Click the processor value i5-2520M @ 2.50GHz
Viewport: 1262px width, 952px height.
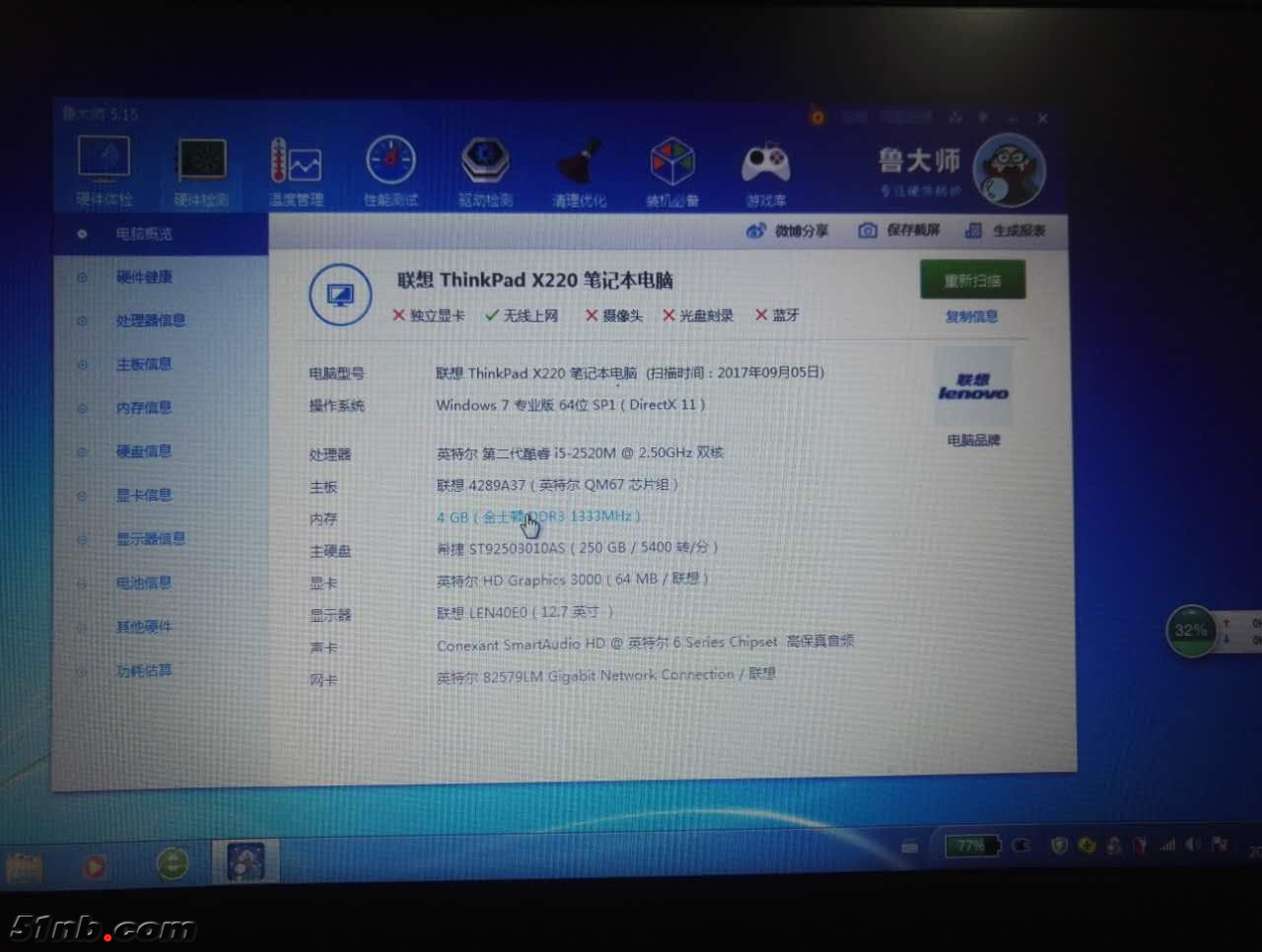580,453
